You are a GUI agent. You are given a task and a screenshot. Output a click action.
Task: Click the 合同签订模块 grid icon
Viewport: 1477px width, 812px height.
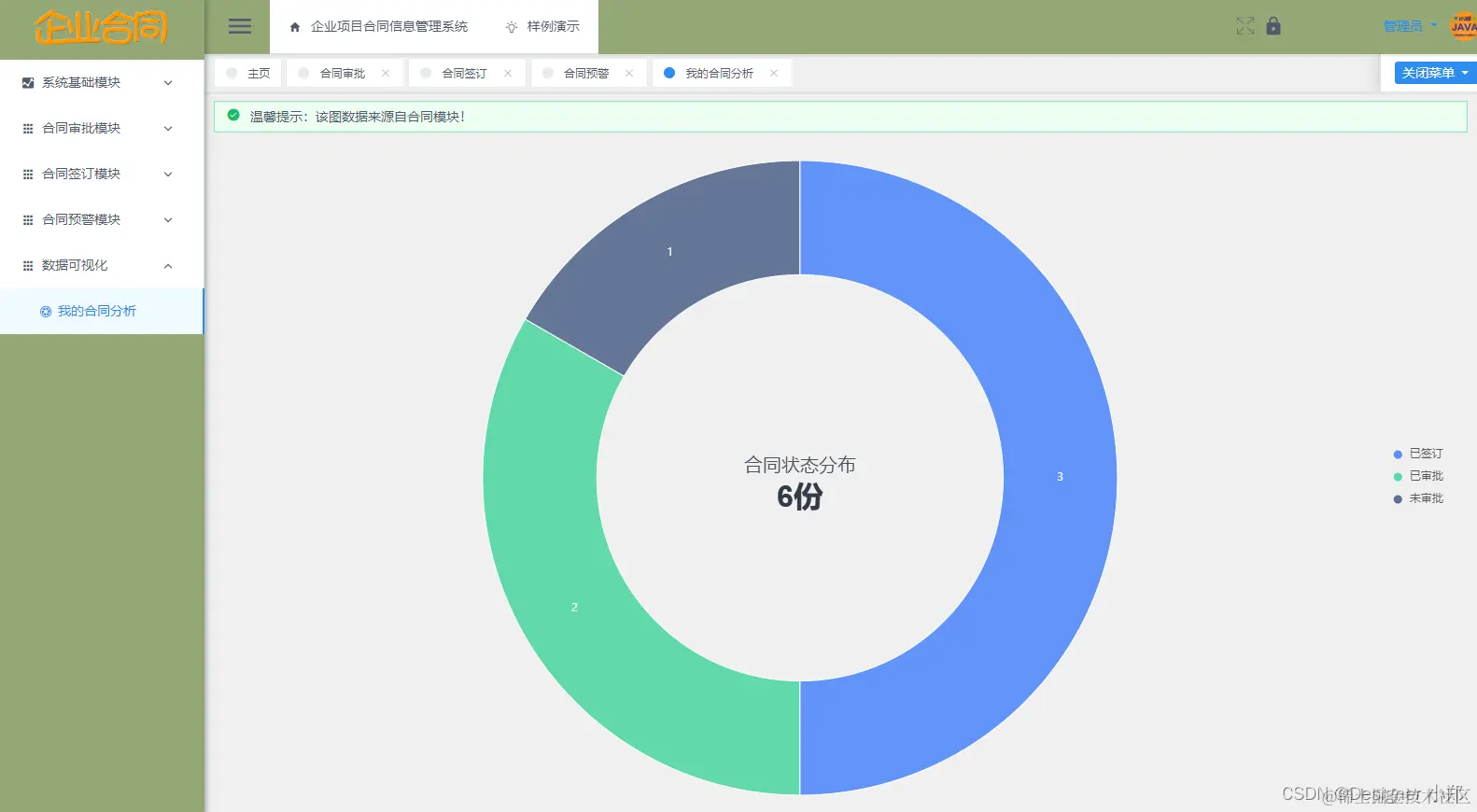click(28, 175)
